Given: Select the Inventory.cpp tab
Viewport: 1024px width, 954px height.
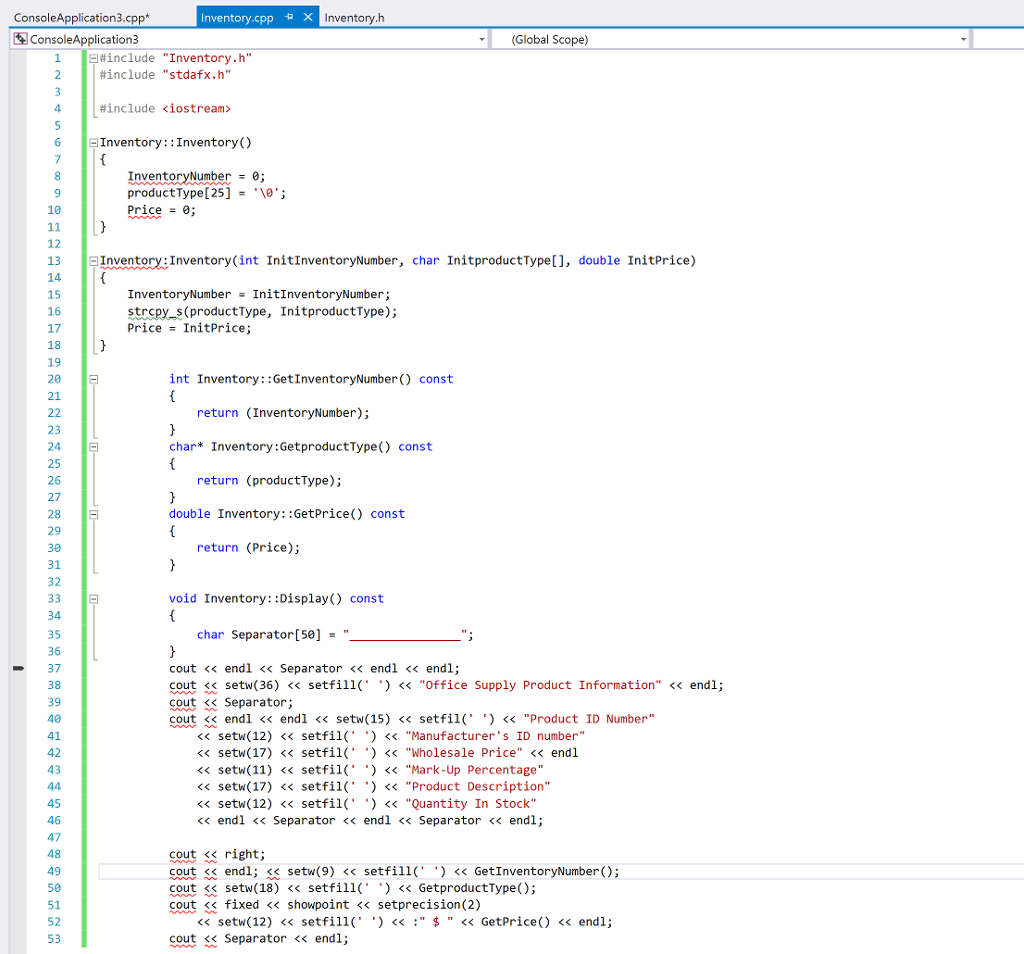Looking at the screenshot, I should (237, 18).
